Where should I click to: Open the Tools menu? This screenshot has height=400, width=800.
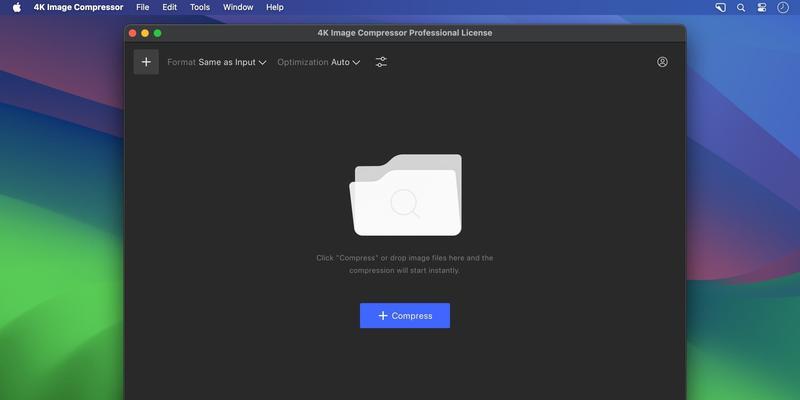pyautogui.click(x=200, y=7)
